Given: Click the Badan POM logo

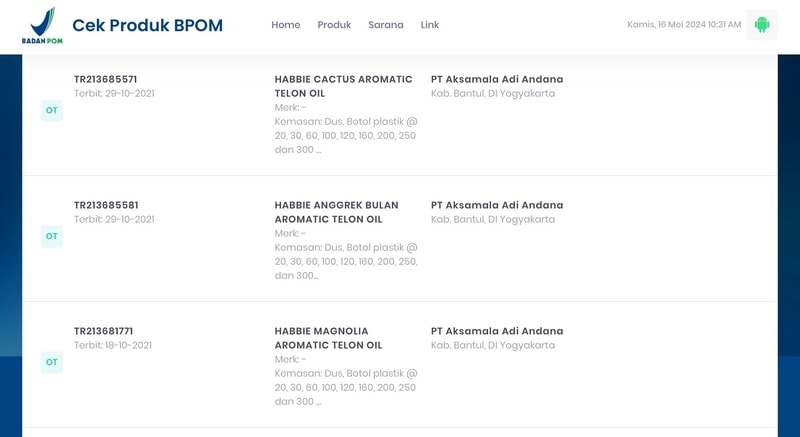Looking at the screenshot, I should 42,25.
